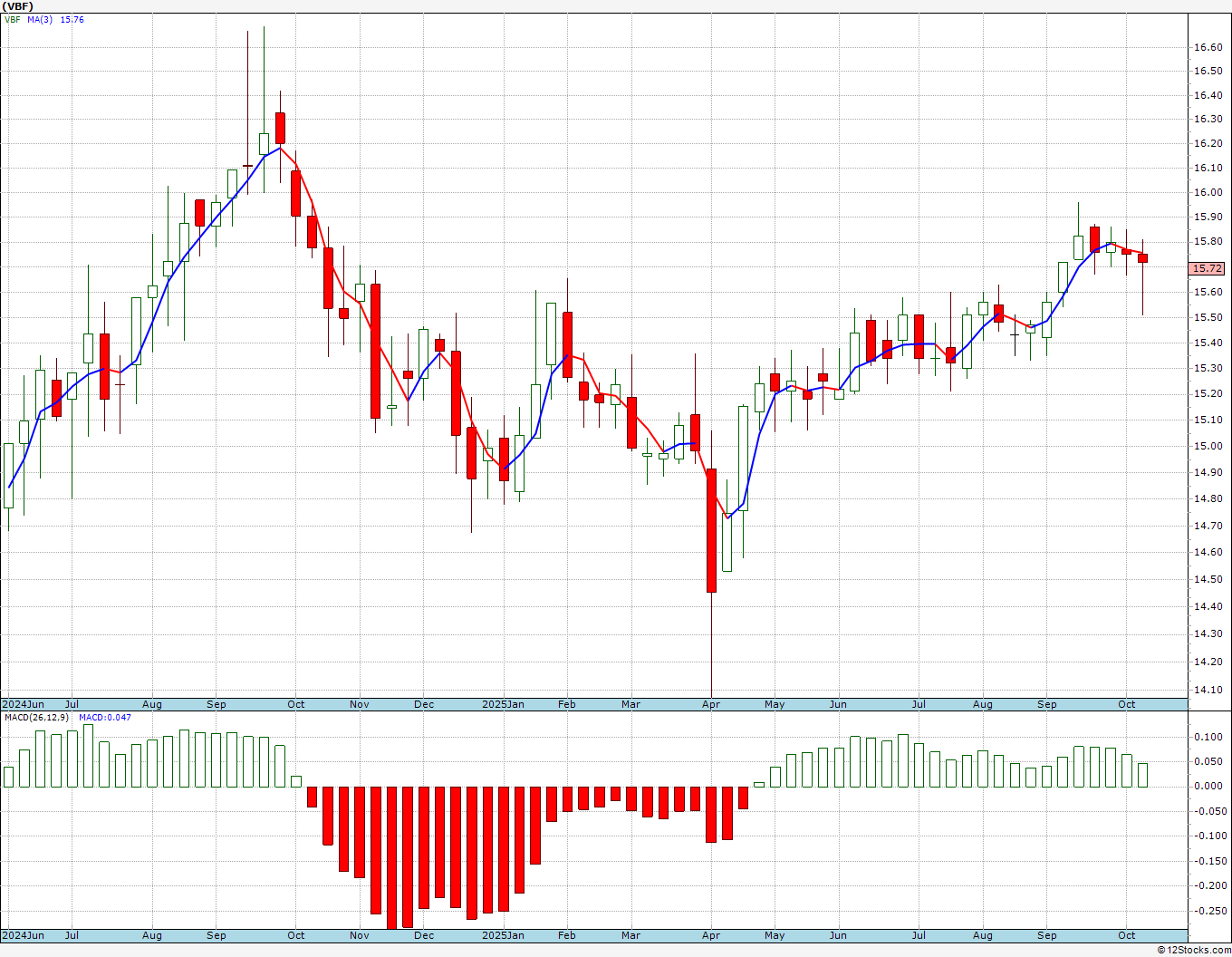Select the 15.80 price axis label
The height and width of the screenshot is (957, 1232).
(x=1208, y=242)
